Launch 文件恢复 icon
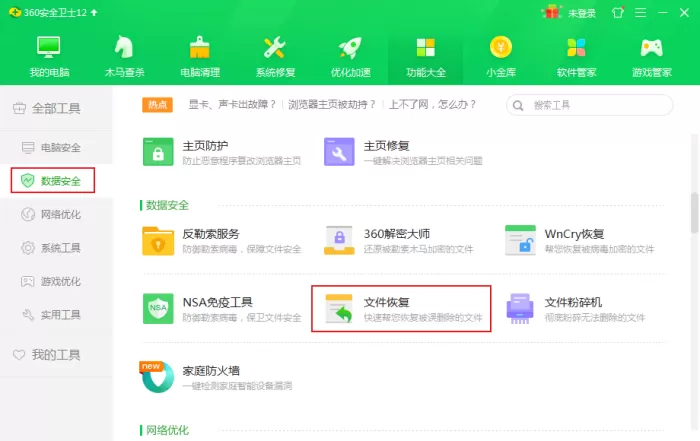This screenshot has width=700, height=441. [x=339, y=308]
